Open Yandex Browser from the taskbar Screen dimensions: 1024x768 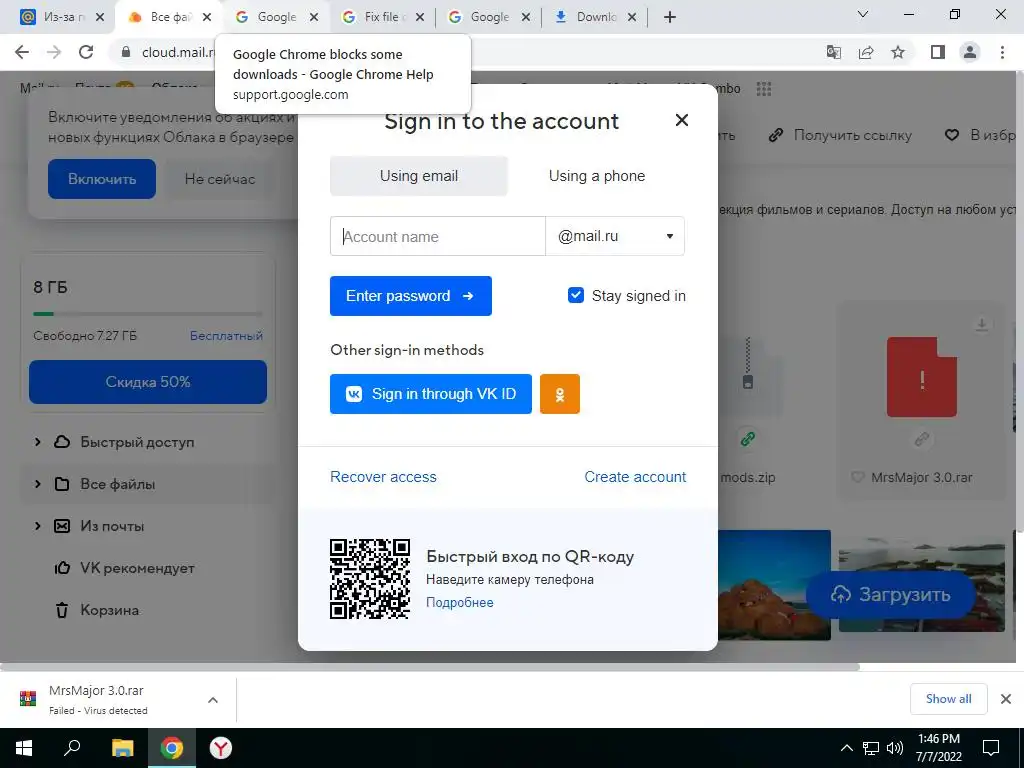point(221,748)
